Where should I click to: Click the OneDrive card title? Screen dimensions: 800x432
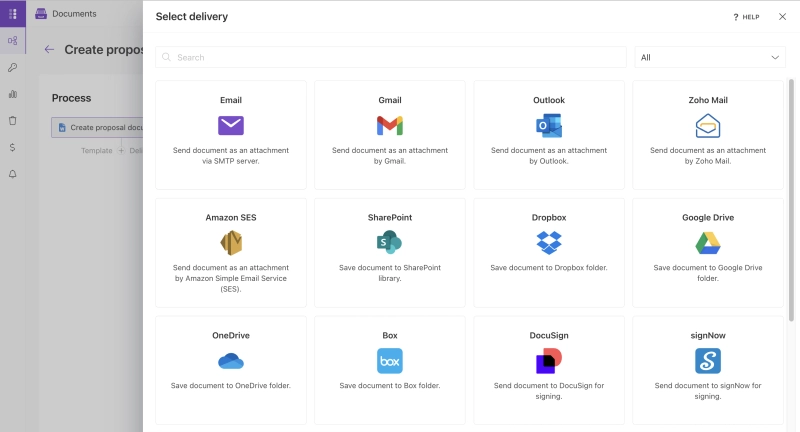pyautogui.click(x=231, y=335)
